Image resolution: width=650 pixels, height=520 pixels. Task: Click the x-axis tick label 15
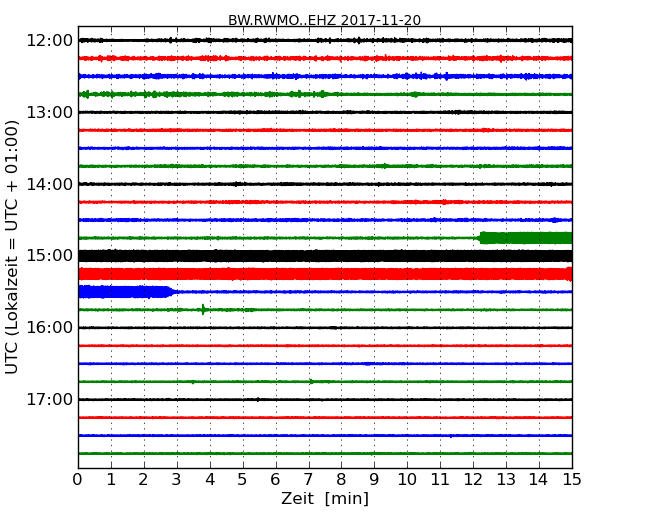click(x=572, y=479)
